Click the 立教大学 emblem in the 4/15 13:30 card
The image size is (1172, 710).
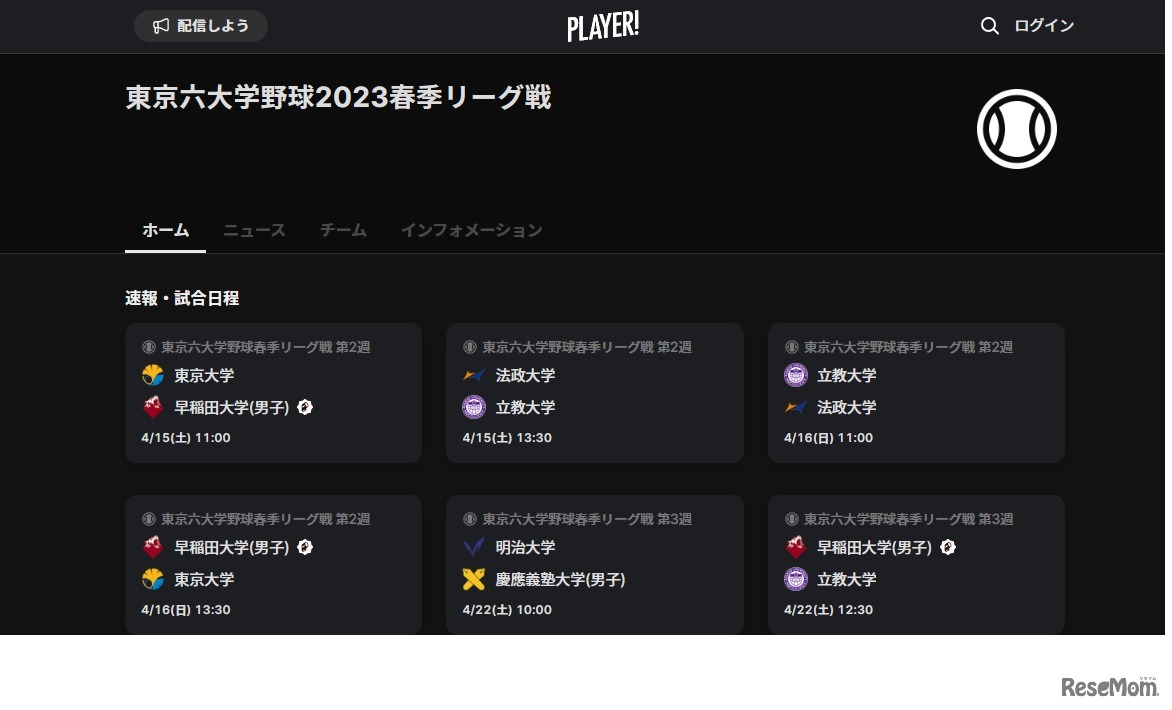pos(473,407)
